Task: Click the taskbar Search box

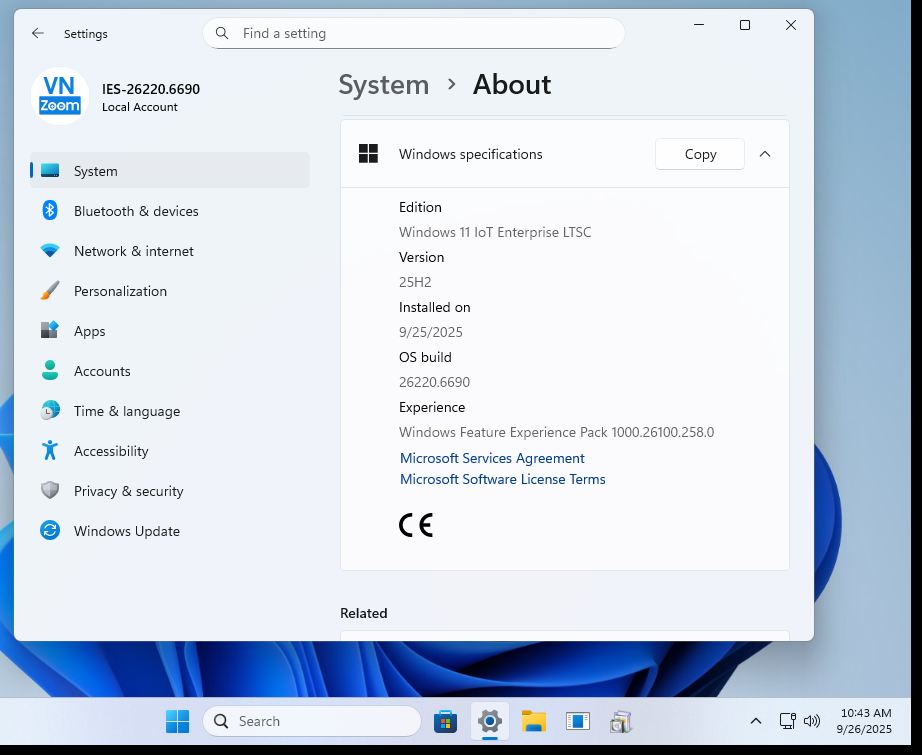Action: tap(312, 721)
